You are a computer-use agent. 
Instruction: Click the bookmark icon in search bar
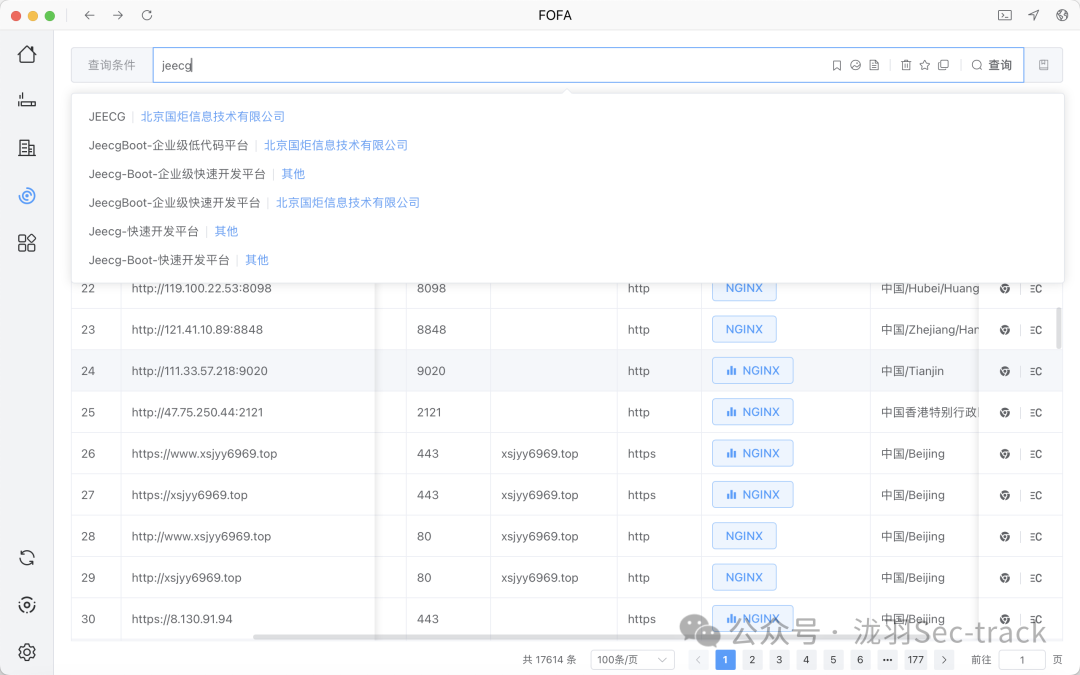[837, 65]
